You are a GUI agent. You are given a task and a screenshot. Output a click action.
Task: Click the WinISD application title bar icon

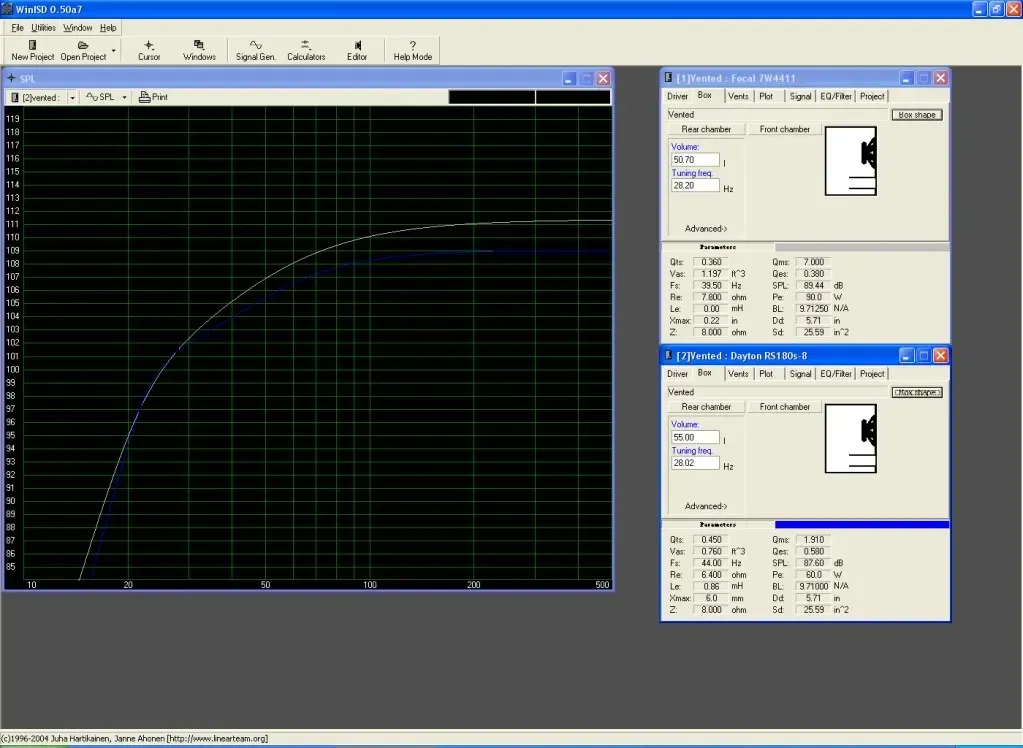7,8
